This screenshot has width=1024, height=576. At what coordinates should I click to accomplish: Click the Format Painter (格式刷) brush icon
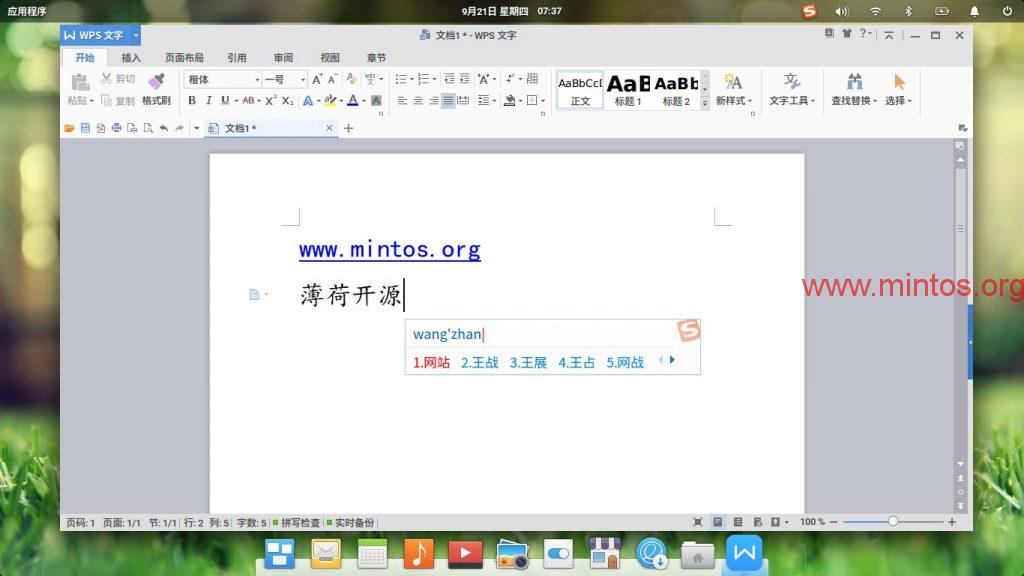click(156, 81)
